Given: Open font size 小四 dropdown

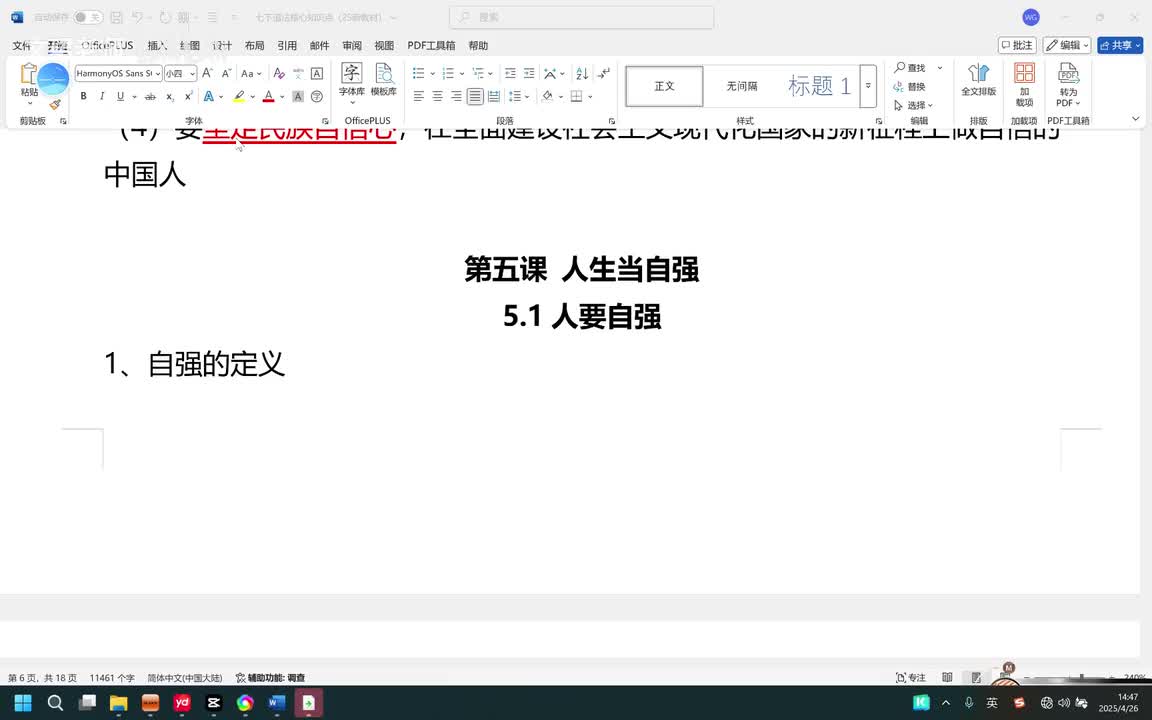Looking at the screenshot, I should tap(192, 73).
